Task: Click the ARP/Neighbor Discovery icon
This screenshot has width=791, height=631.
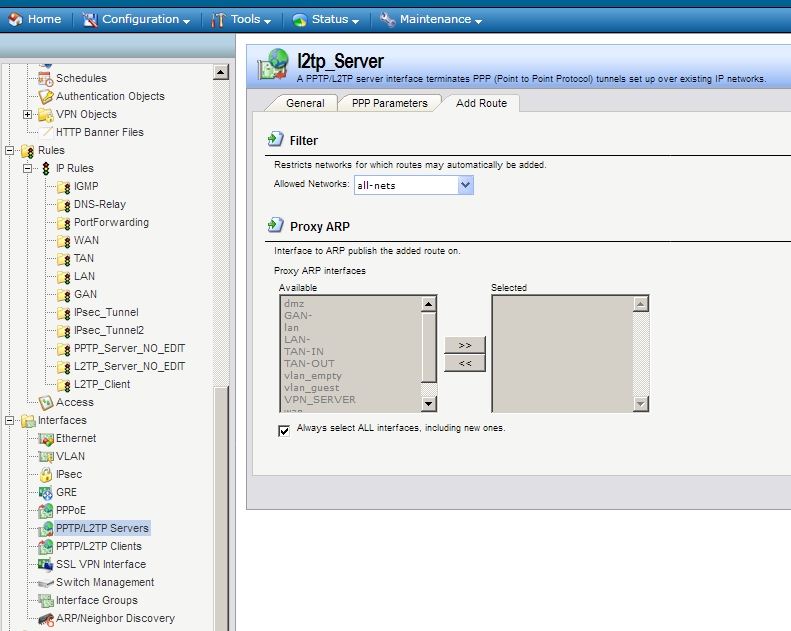Action: [x=46, y=619]
